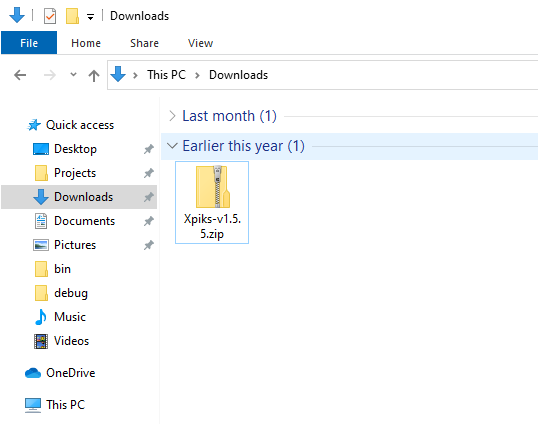Click the Downloads arrow icon in title bar
The image size is (538, 424).
pyautogui.click(x=17, y=15)
